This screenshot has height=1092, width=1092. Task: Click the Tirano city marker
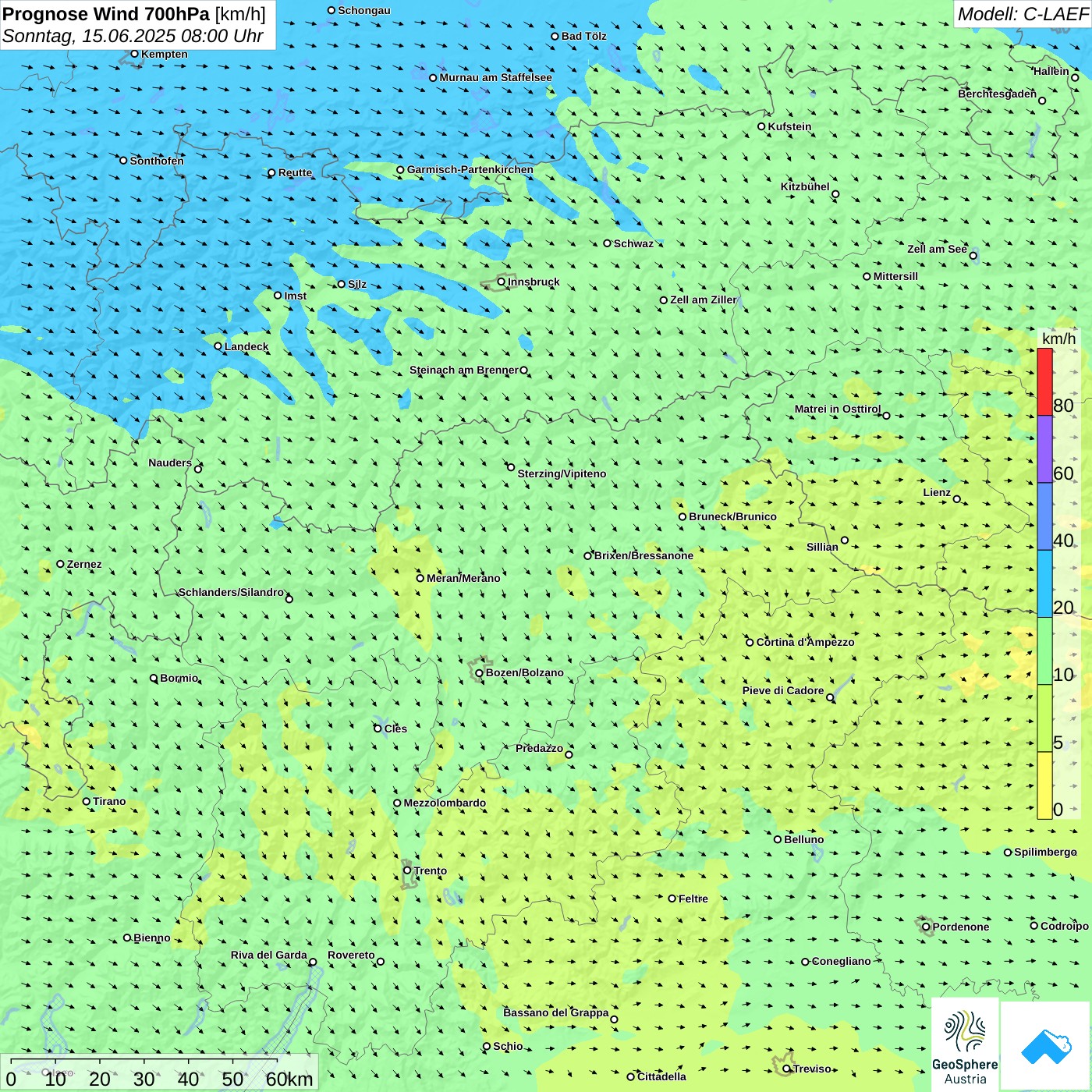pyautogui.click(x=87, y=801)
